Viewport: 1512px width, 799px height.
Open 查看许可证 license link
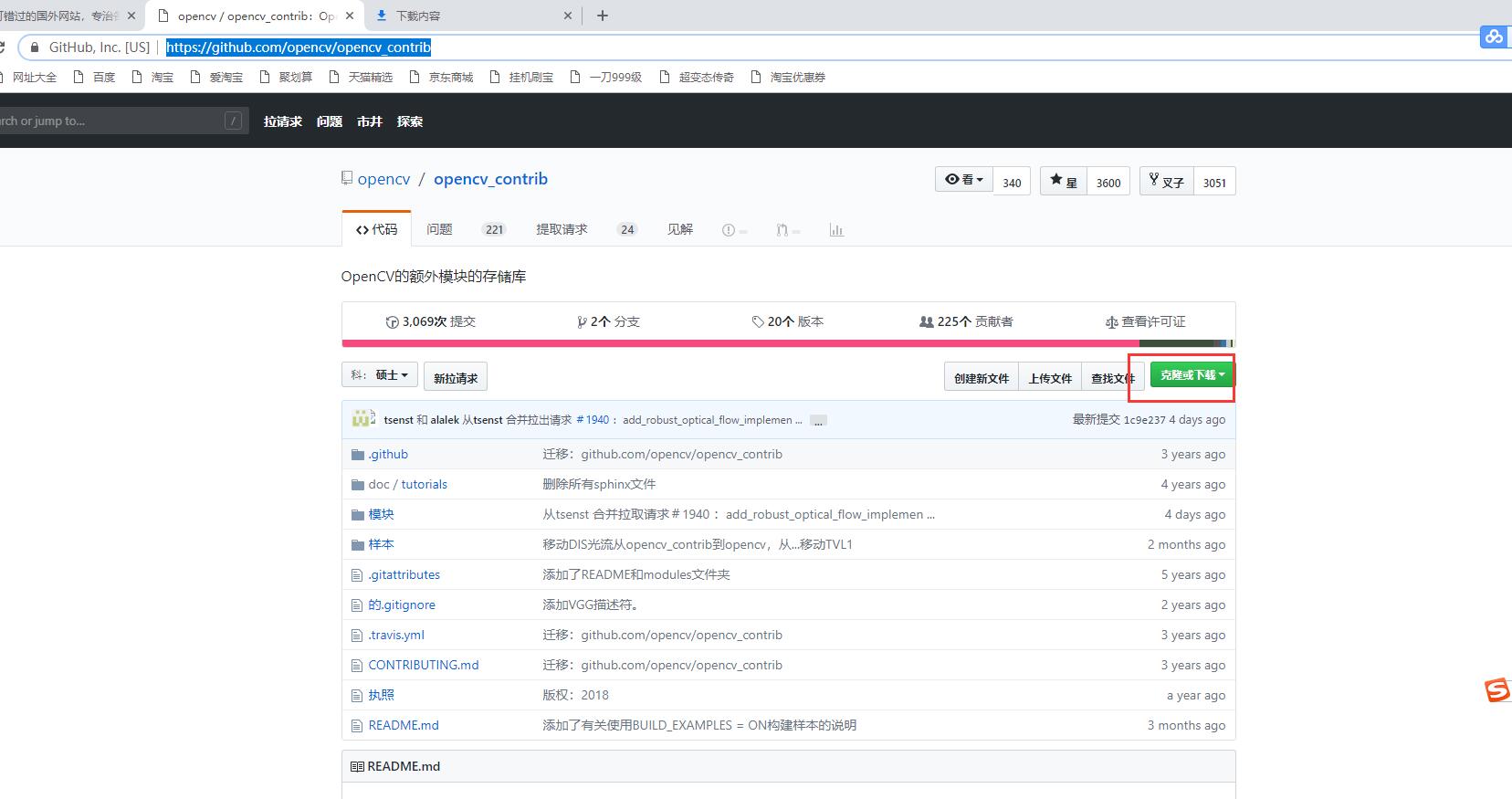(1145, 321)
